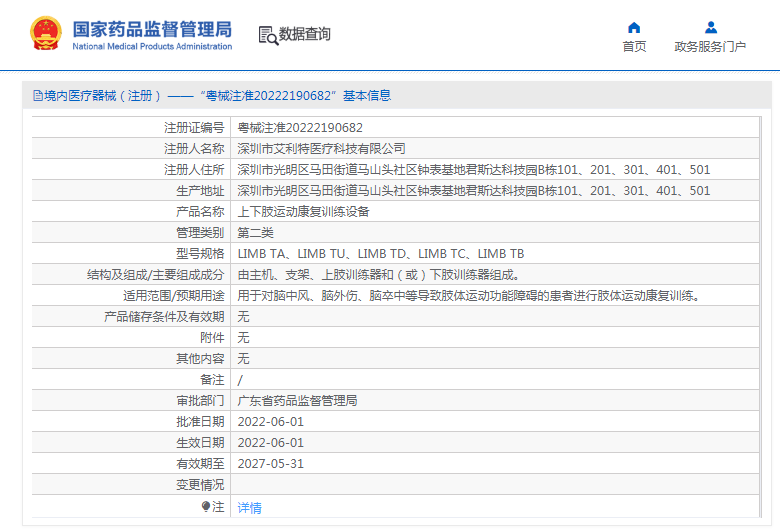Click 广东省药品监督管理局 approval department

click(x=297, y=401)
